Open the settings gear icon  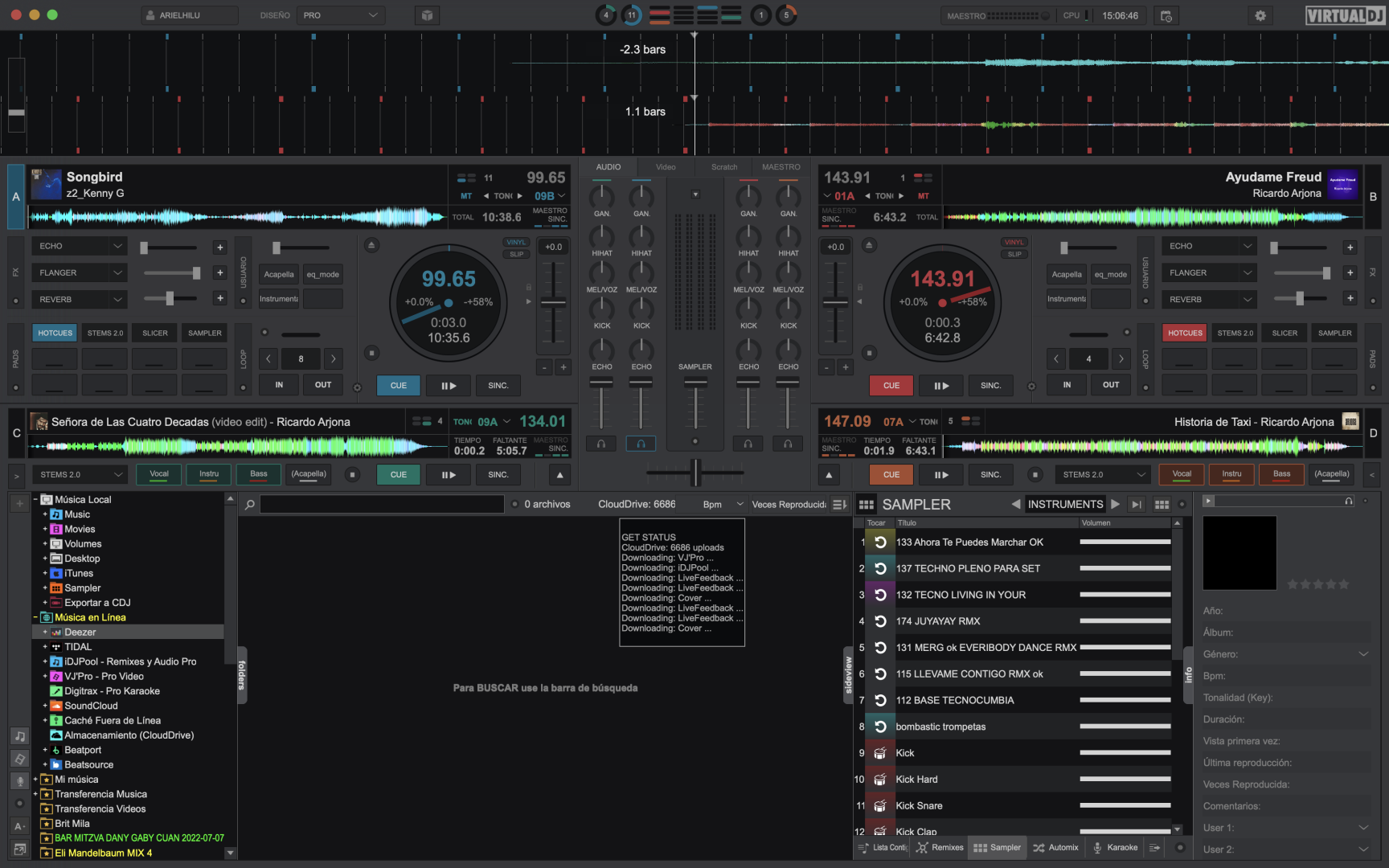point(1260,15)
